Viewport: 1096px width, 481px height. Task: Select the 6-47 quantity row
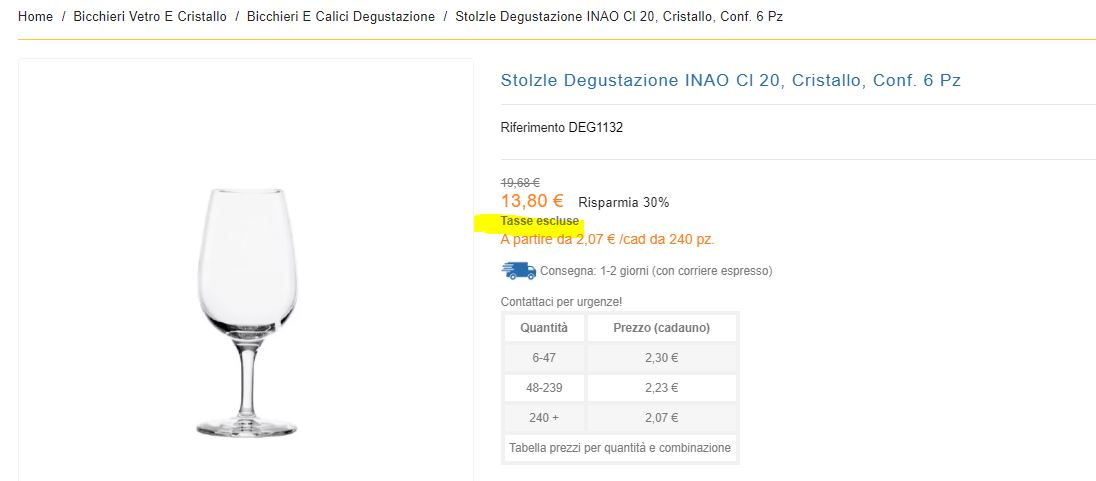pyautogui.click(x=620, y=357)
